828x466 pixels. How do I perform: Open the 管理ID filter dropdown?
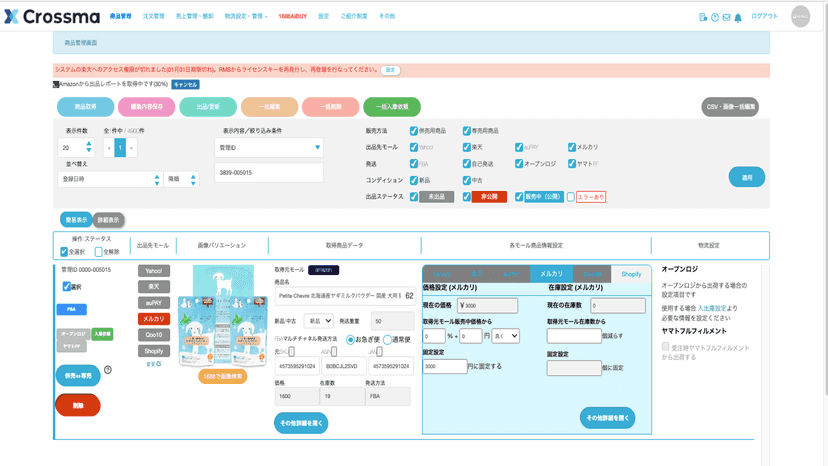click(269, 147)
